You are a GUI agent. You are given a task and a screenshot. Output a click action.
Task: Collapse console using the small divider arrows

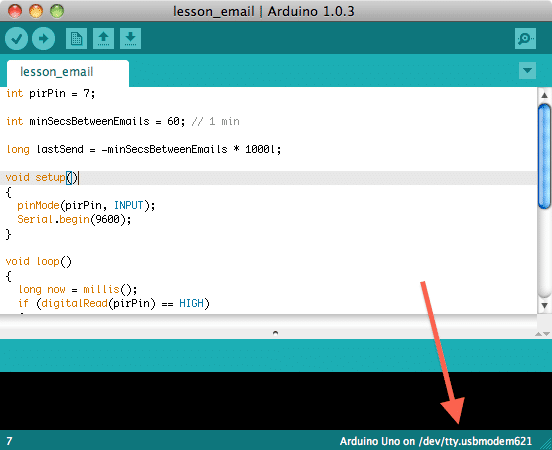point(542,334)
